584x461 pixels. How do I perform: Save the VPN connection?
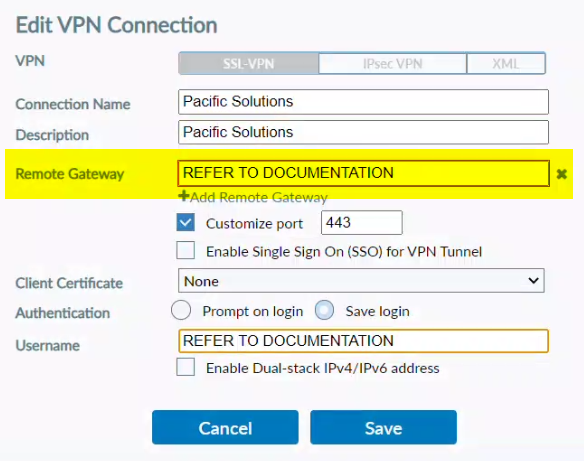pyautogui.click(x=383, y=427)
